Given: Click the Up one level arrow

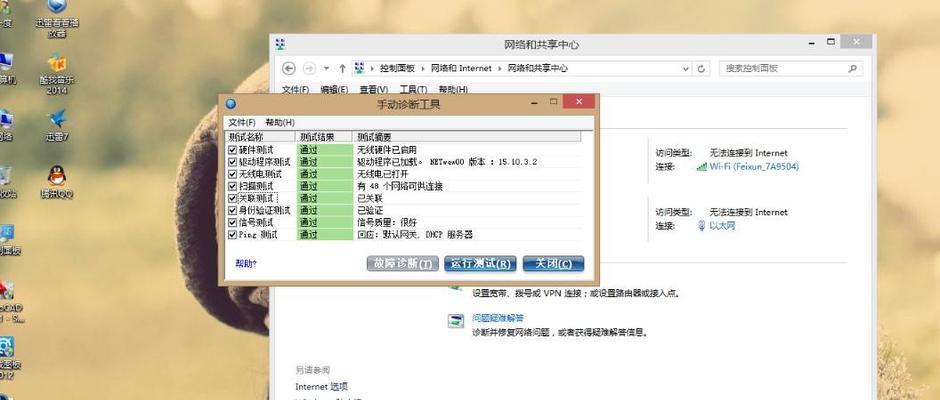Looking at the screenshot, I should tap(342, 68).
